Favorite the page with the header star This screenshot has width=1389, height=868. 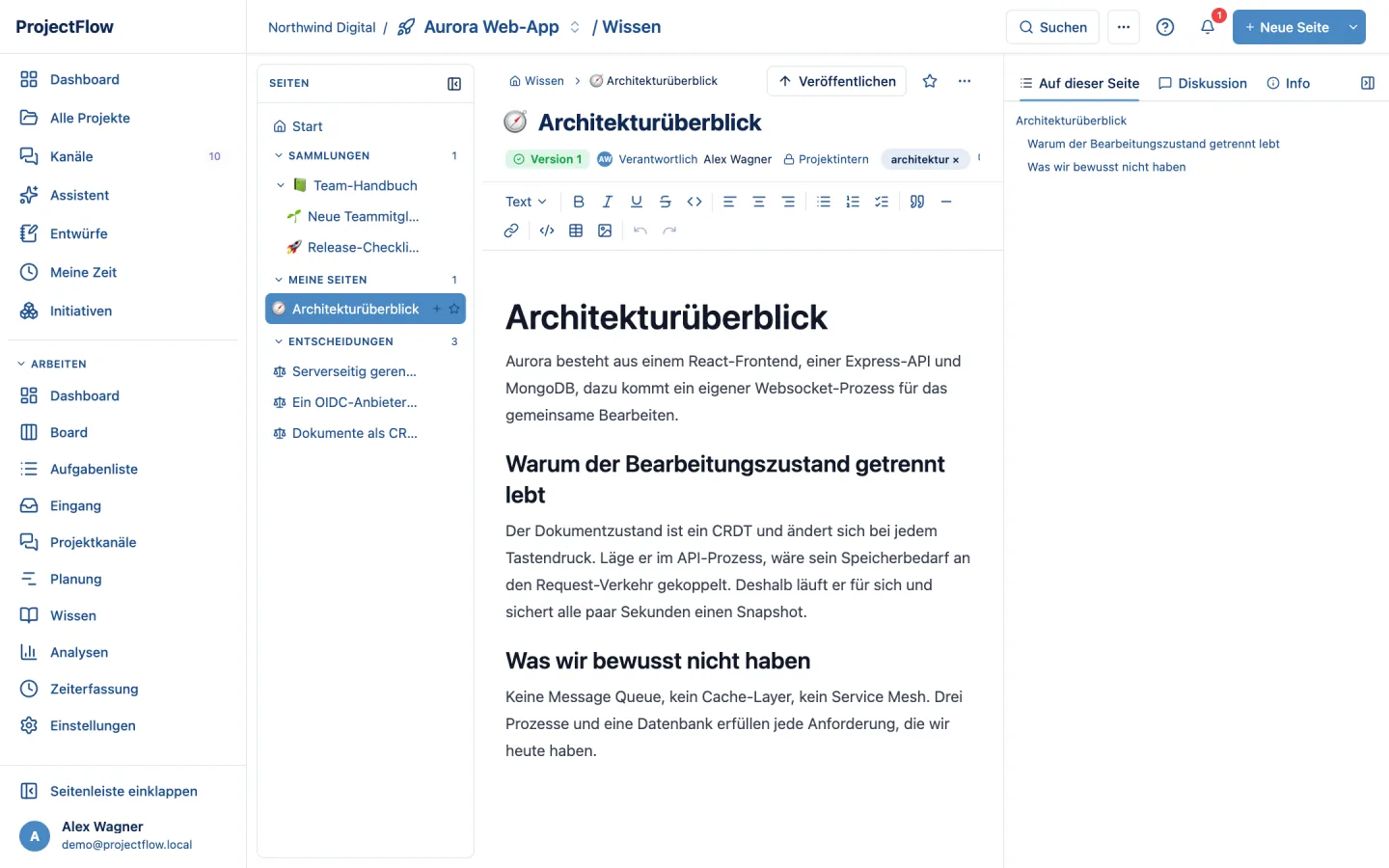coord(930,81)
